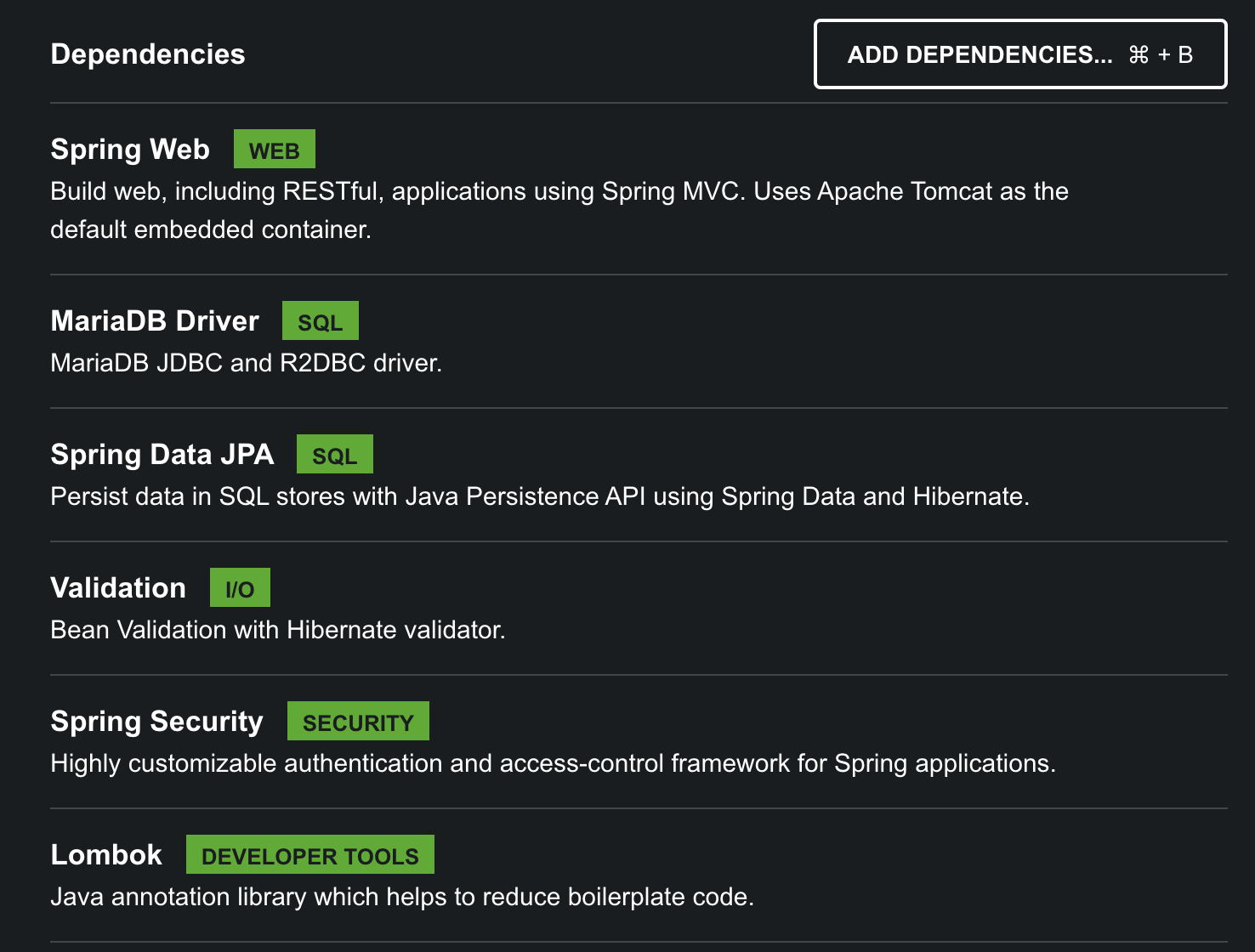Click the 'MariaDB JDBC and R2DBC driver.' text
The height and width of the screenshot is (952, 1255).
click(247, 363)
